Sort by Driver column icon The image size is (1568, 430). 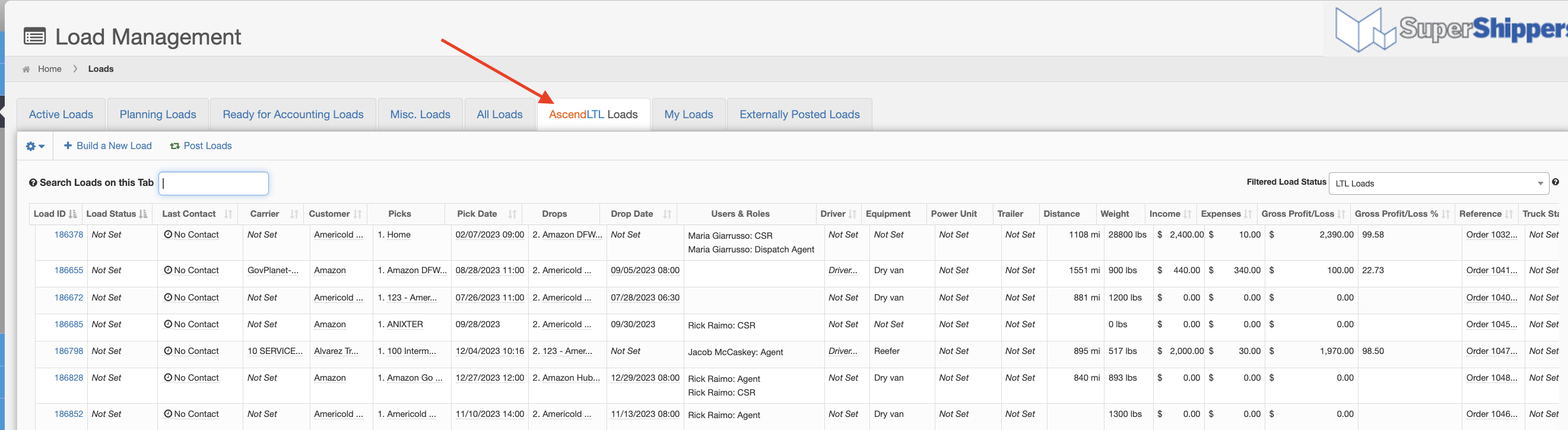point(852,214)
